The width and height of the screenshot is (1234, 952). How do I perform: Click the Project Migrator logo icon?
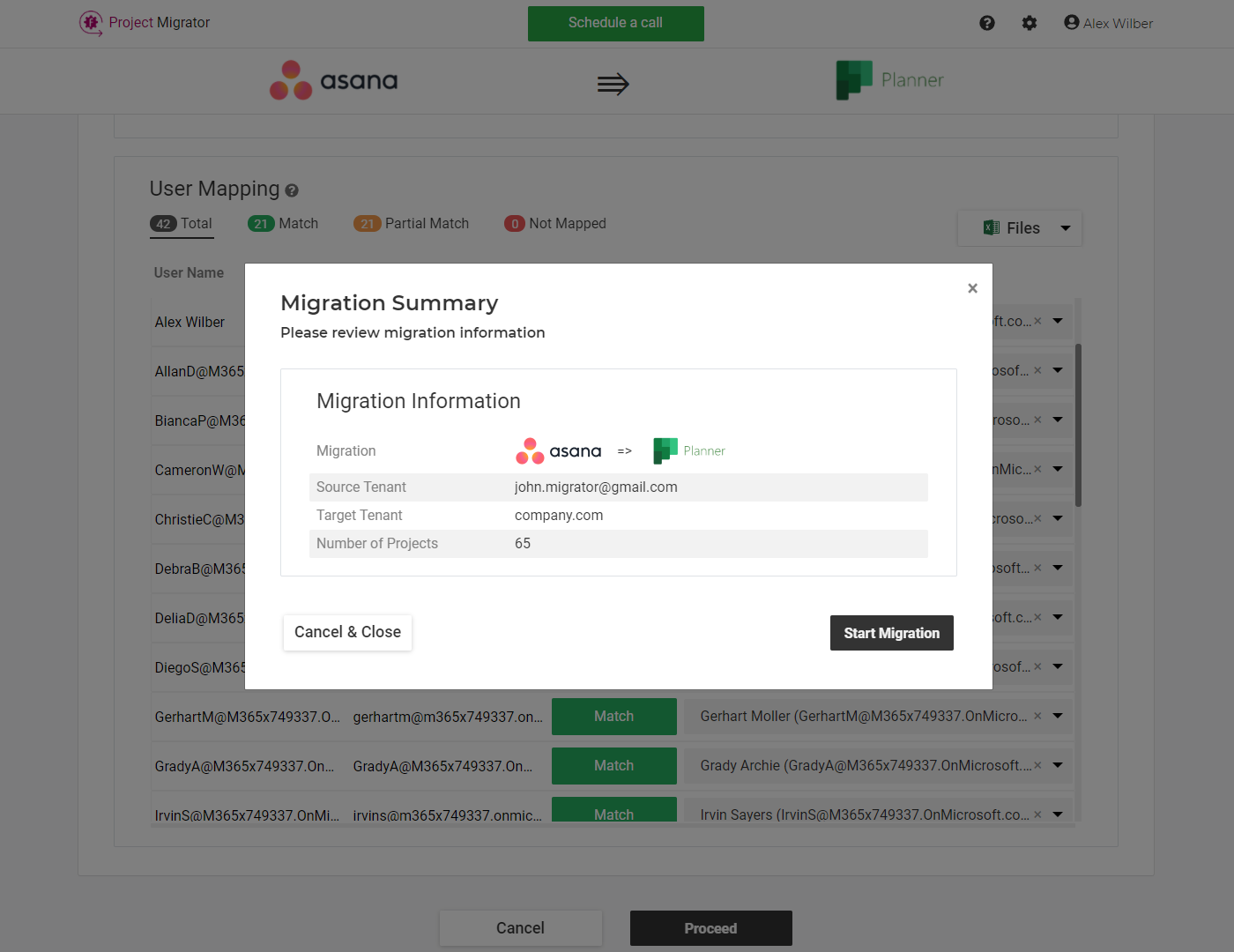point(90,23)
